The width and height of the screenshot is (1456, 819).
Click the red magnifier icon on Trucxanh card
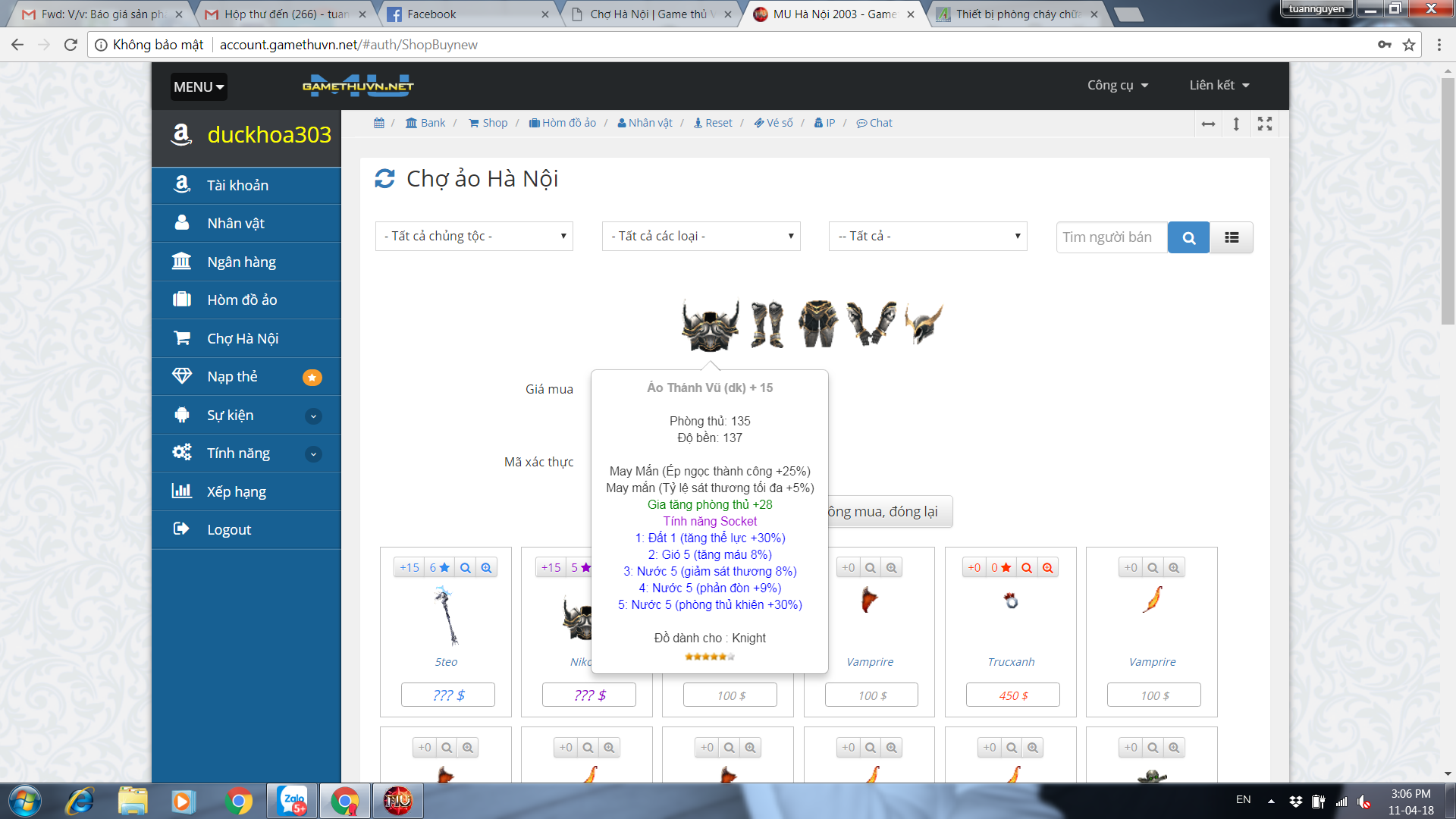click(1027, 567)
